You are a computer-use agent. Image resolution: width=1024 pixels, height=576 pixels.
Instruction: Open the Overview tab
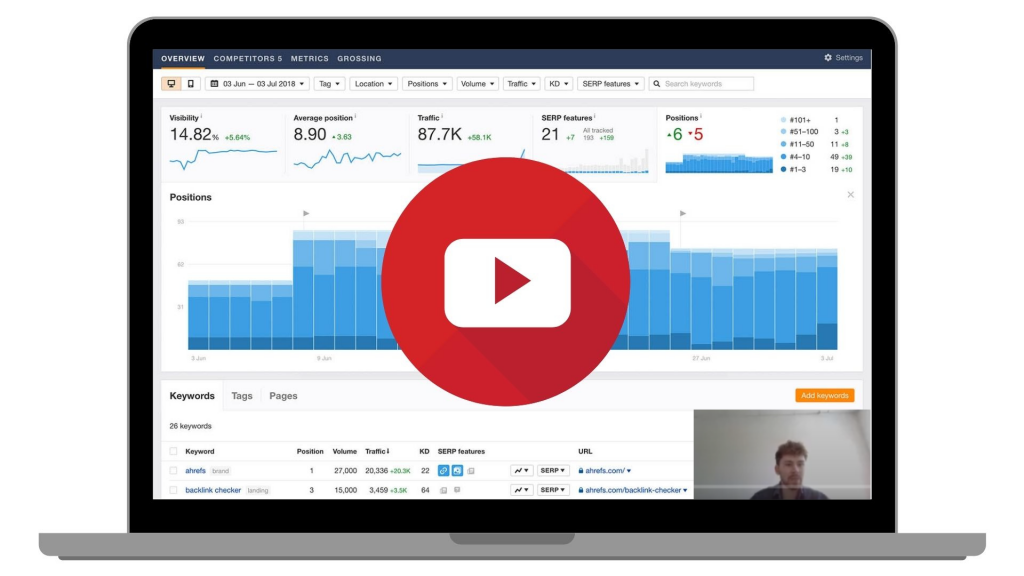(183, 58)
